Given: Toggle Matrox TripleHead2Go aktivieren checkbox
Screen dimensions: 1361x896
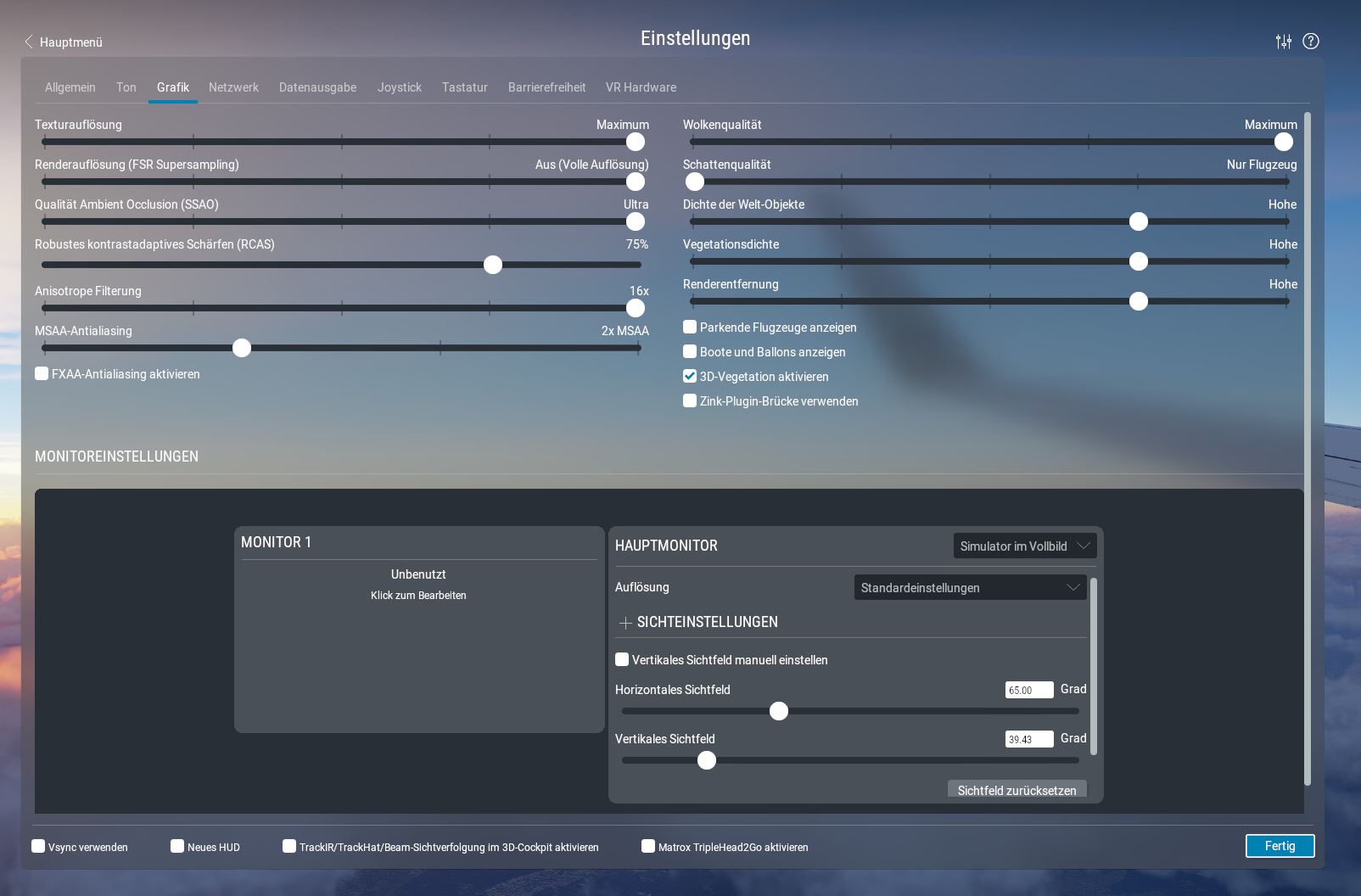Looking at the screenshot, I should click(x=648, y=846).
